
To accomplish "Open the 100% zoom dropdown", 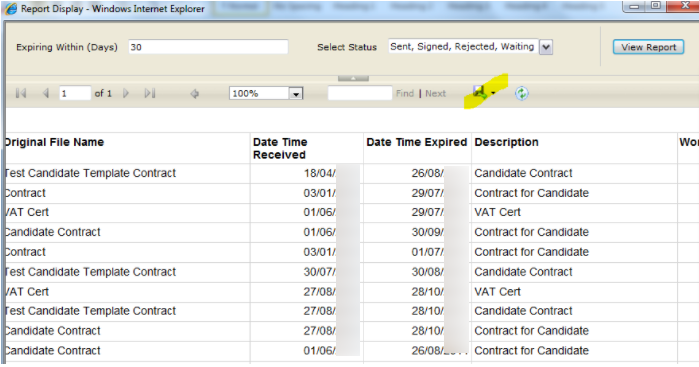I will (296, 93).
